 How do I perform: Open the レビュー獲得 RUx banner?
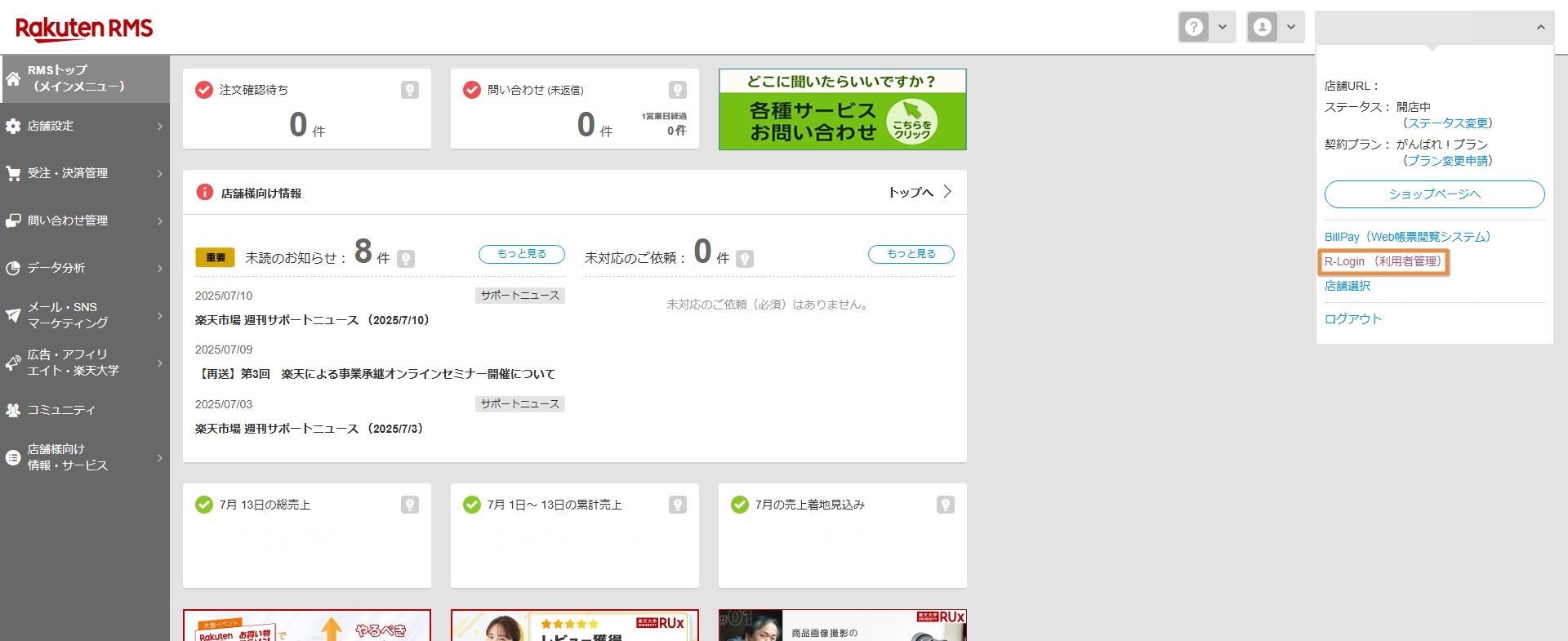point(575,625)
